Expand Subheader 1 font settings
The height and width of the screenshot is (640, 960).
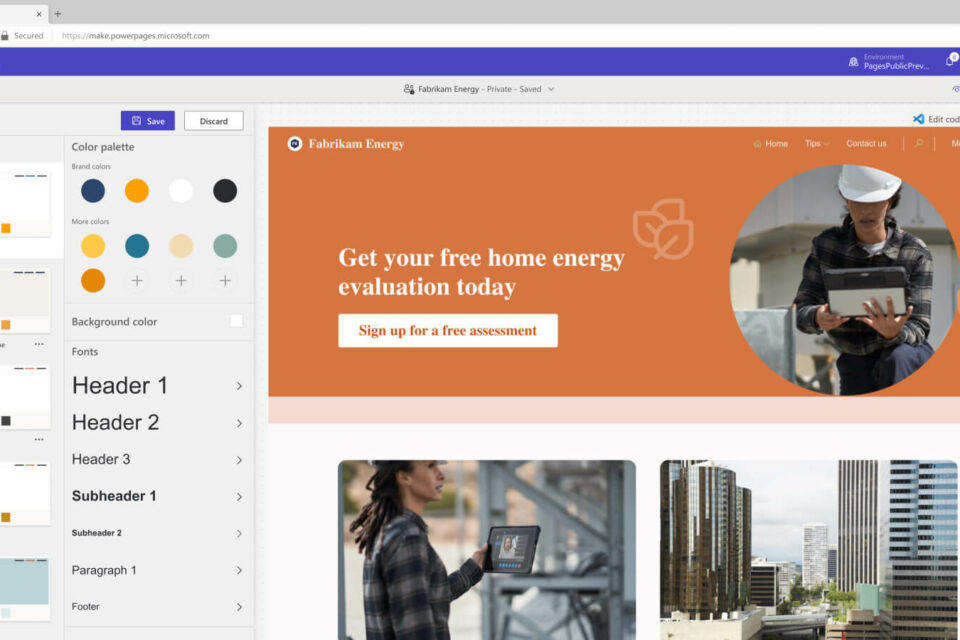(239, 497)
